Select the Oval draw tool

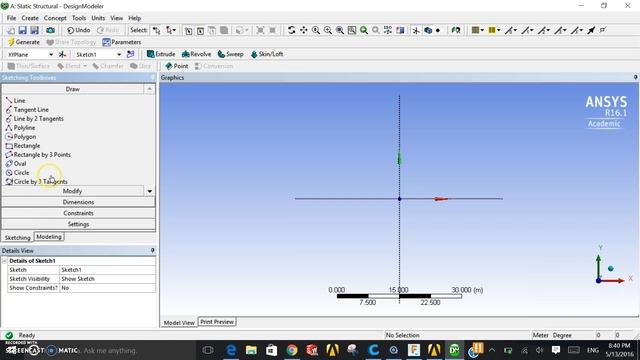(x=16, y=164)
